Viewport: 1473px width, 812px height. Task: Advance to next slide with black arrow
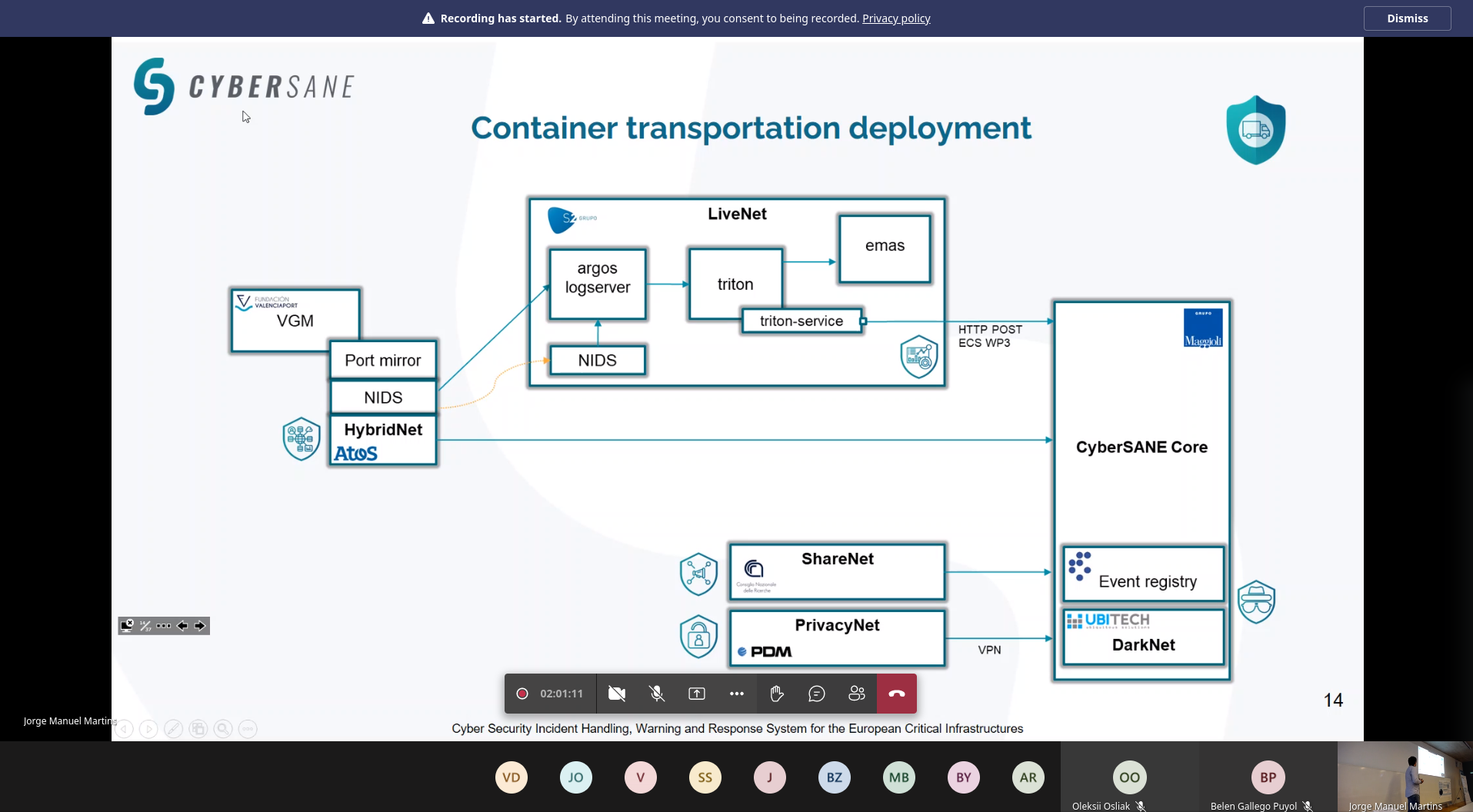pyautogui.click(x=200, y=626)
